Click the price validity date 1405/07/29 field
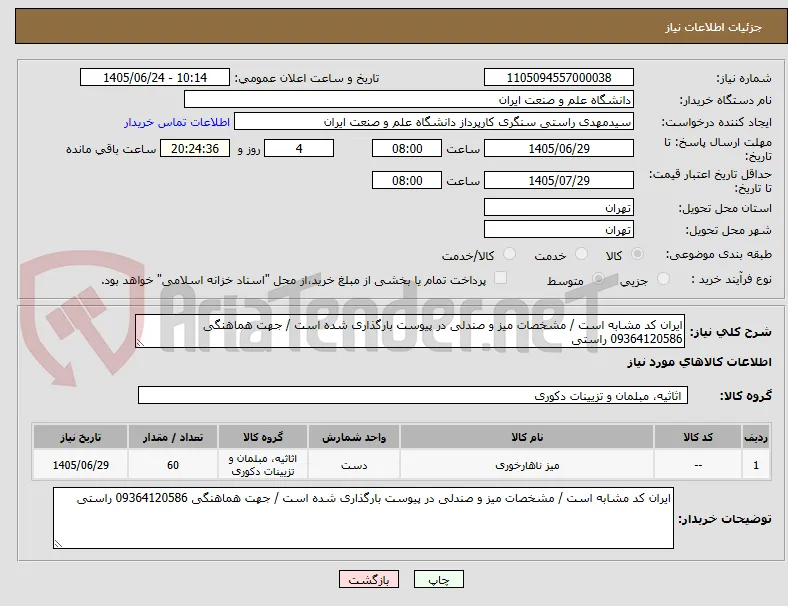788x606 pixels. coord(559,180)
